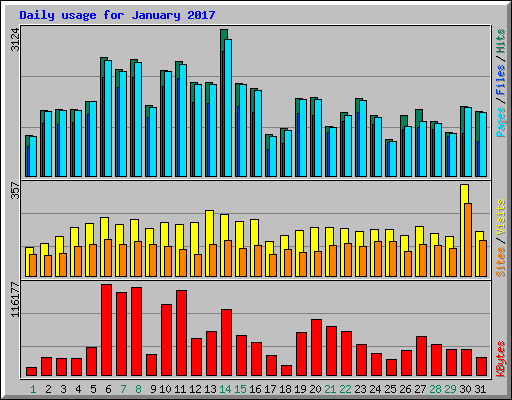Screen dimensions: 512x400
Task: Click day label '2' on the x-axis
Action: coord(48,389)
